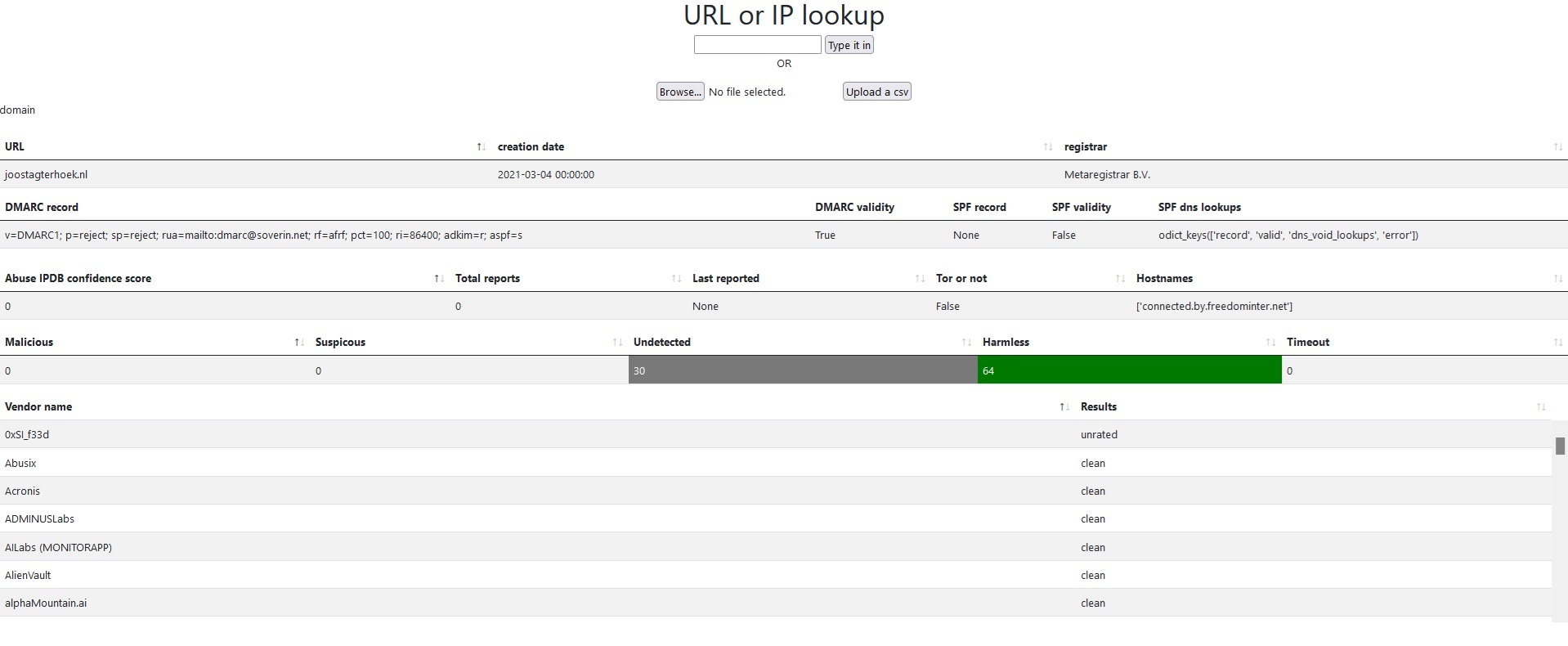Click the URL or IP text input field

757,44
